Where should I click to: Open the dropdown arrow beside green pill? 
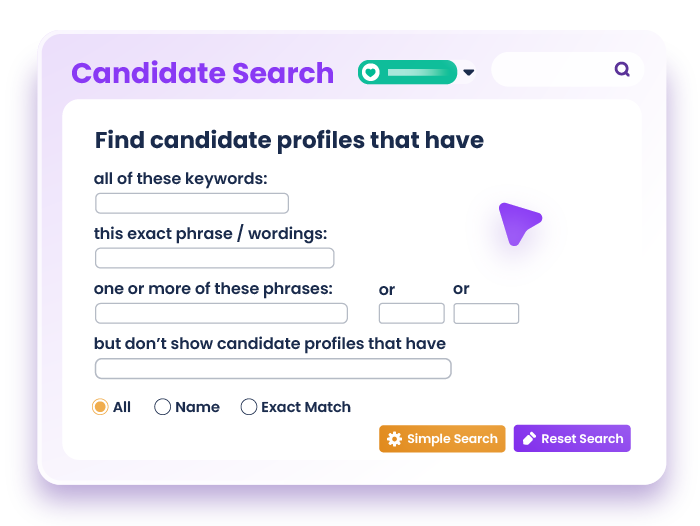469,73
